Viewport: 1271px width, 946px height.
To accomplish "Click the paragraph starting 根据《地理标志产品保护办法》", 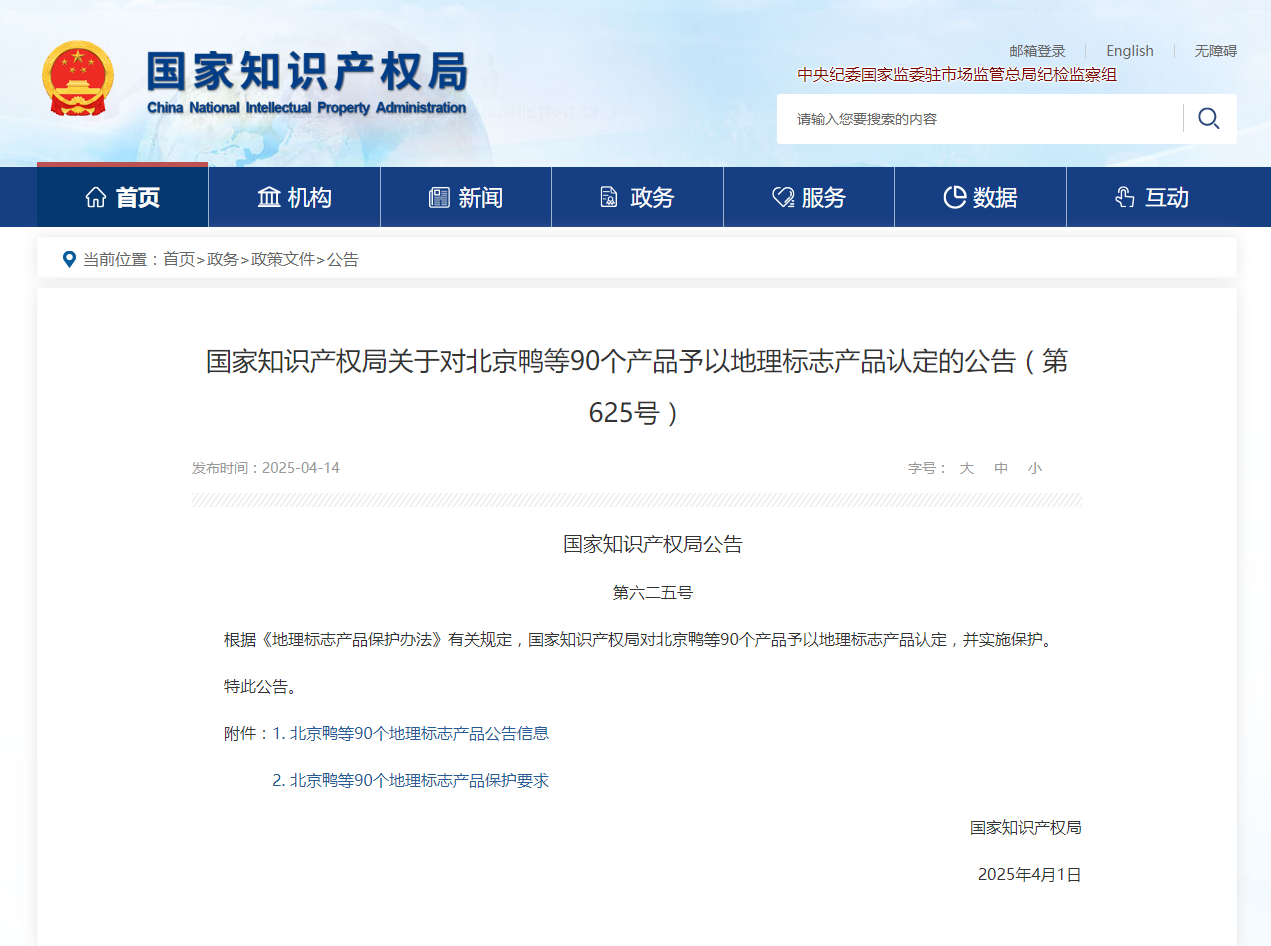I will pyautogui.click(x=638, y=639).
